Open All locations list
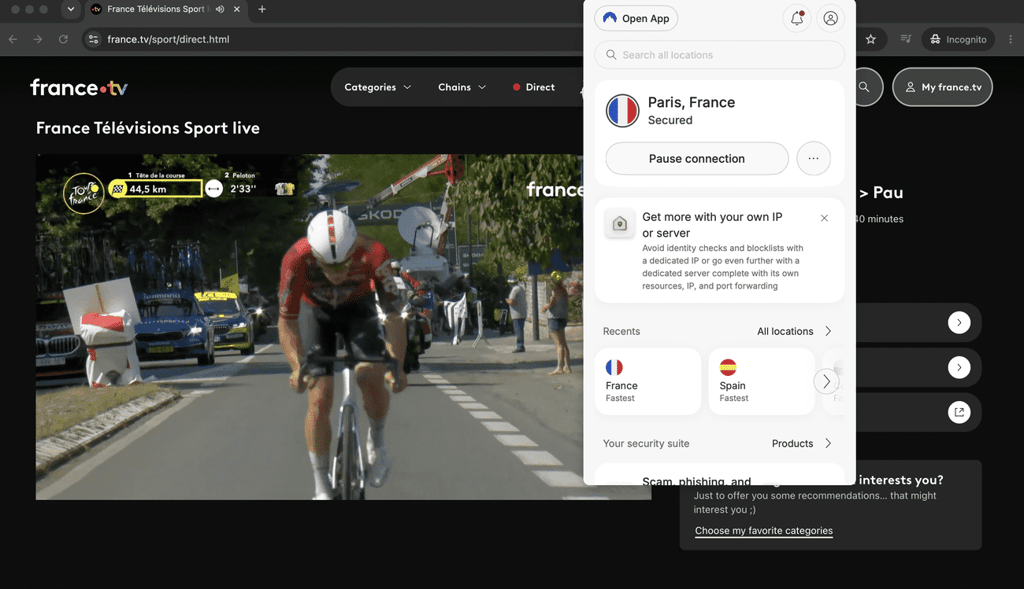The image size is (1024, 589). tap(794, 331)
